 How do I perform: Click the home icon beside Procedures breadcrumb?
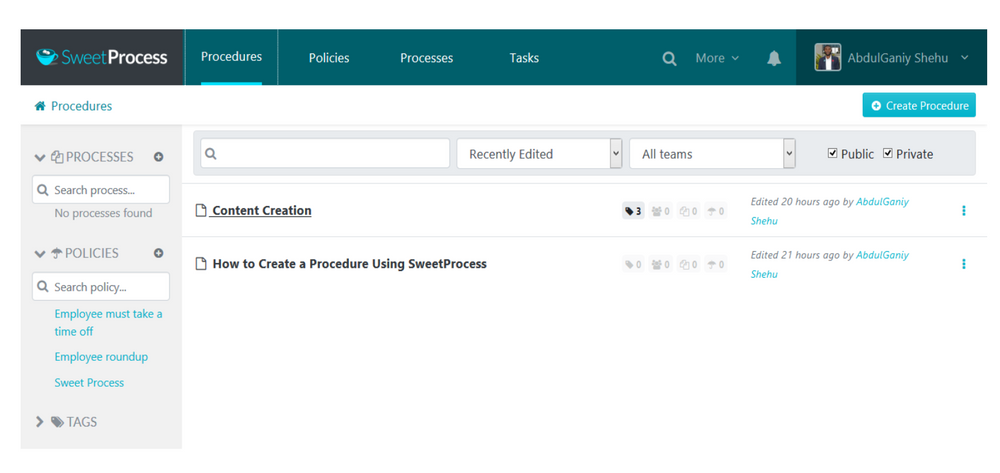pyautogui.click(x=40, y=106)
